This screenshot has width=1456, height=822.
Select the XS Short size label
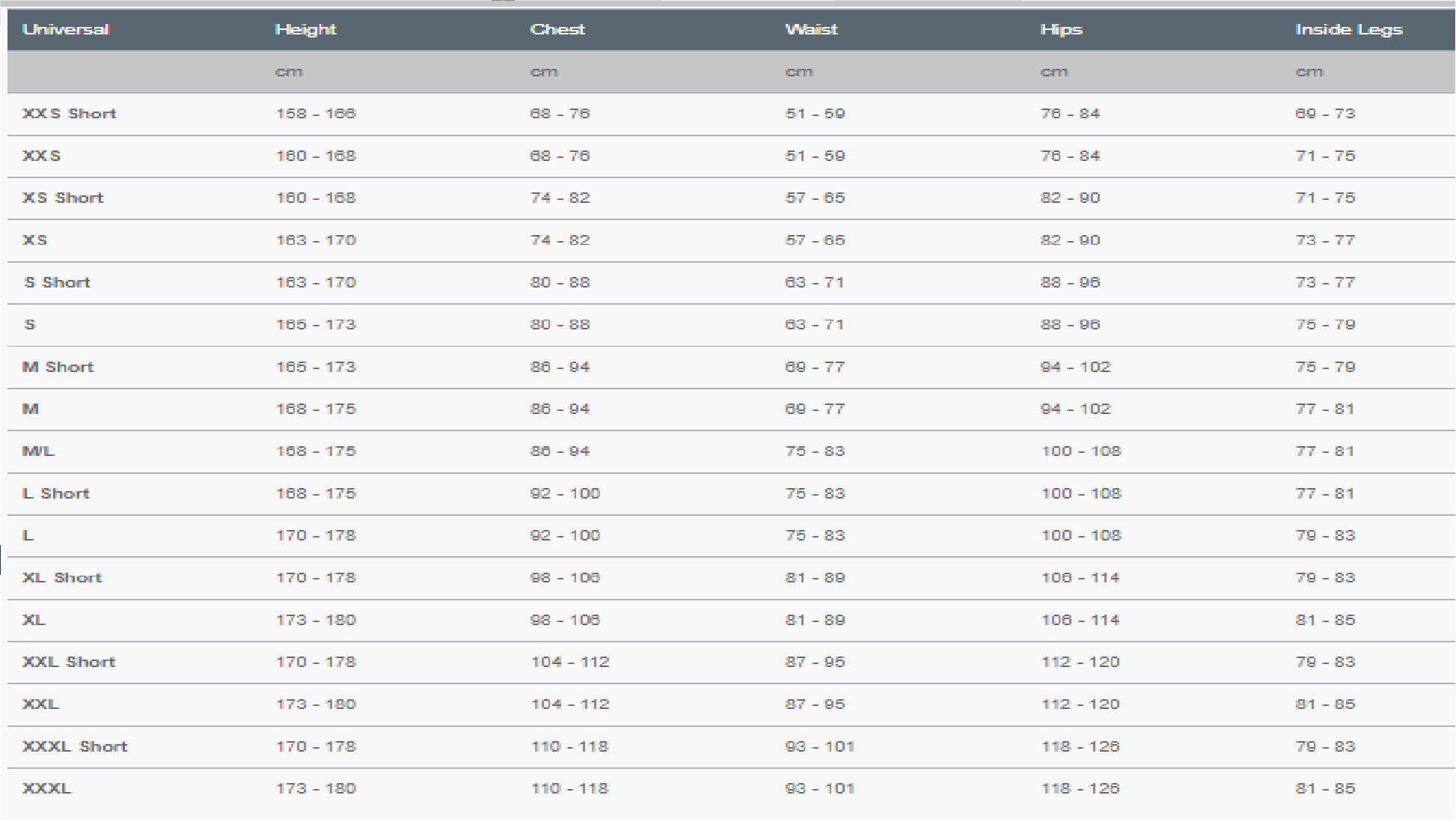click(x=63, y=198)
